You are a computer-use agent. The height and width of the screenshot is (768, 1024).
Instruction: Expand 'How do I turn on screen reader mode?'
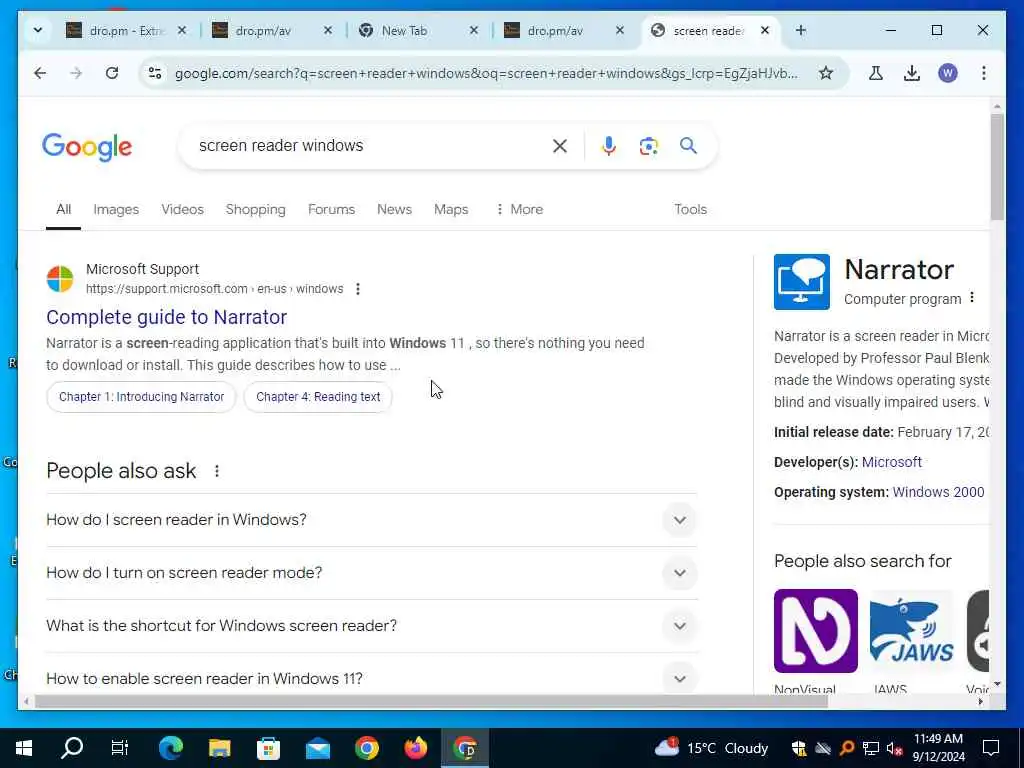(372, 573)
